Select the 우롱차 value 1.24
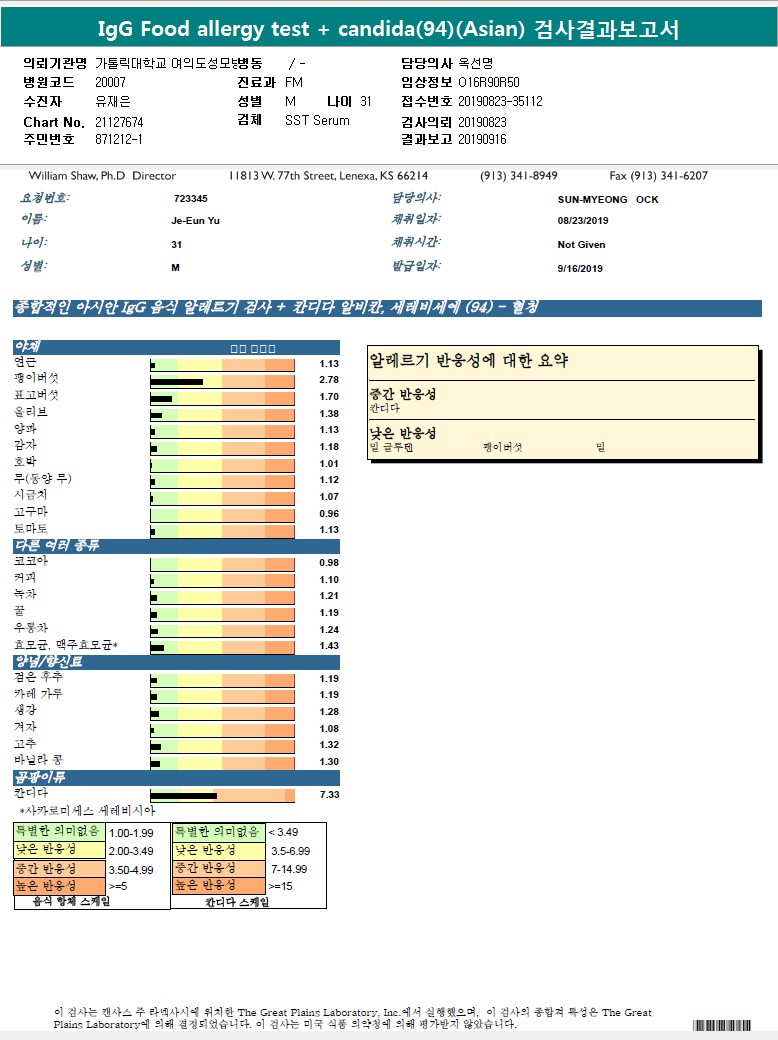The image size is (778, 1040). tap(329, 629)
